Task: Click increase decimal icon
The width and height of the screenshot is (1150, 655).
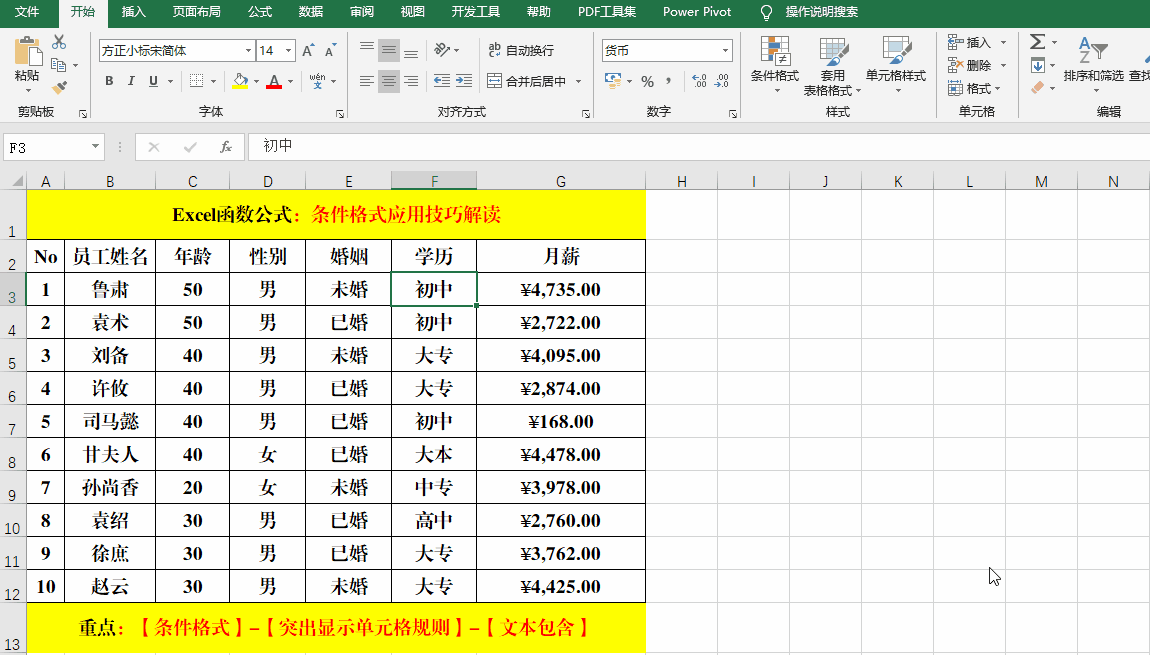Action: tap(700, 81)
